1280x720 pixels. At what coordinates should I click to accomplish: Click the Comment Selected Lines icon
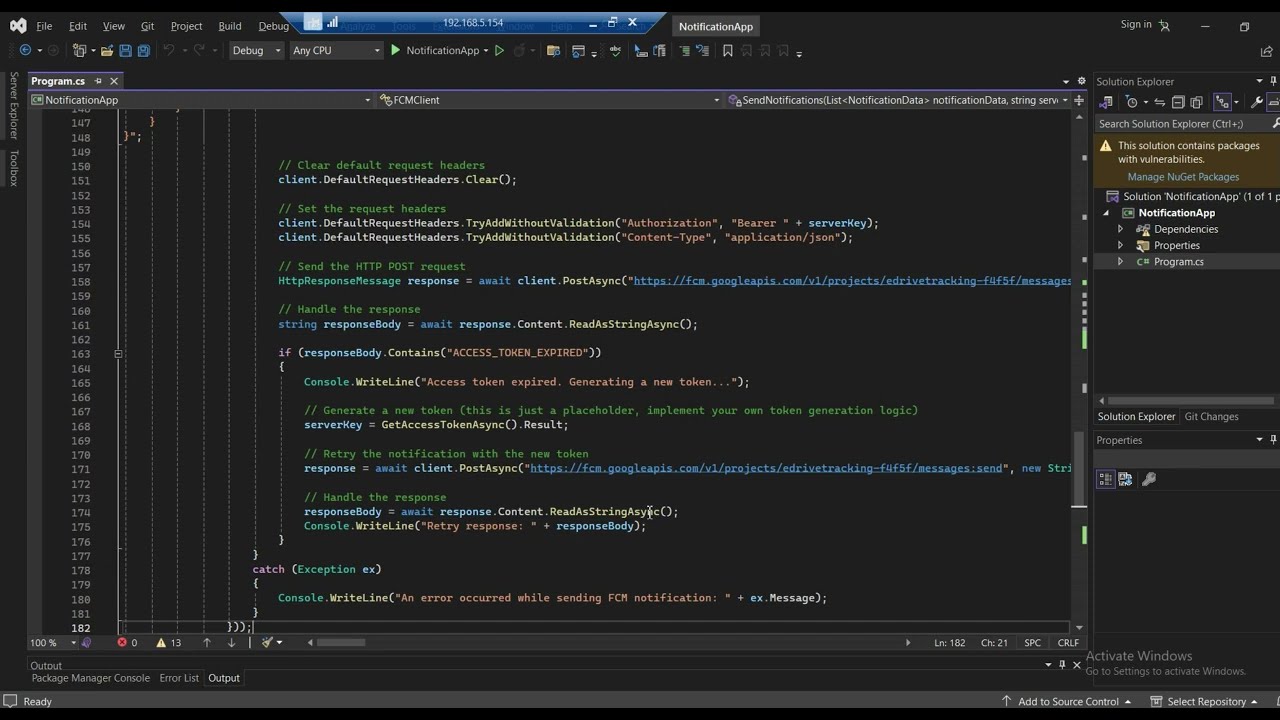(685, 51)
